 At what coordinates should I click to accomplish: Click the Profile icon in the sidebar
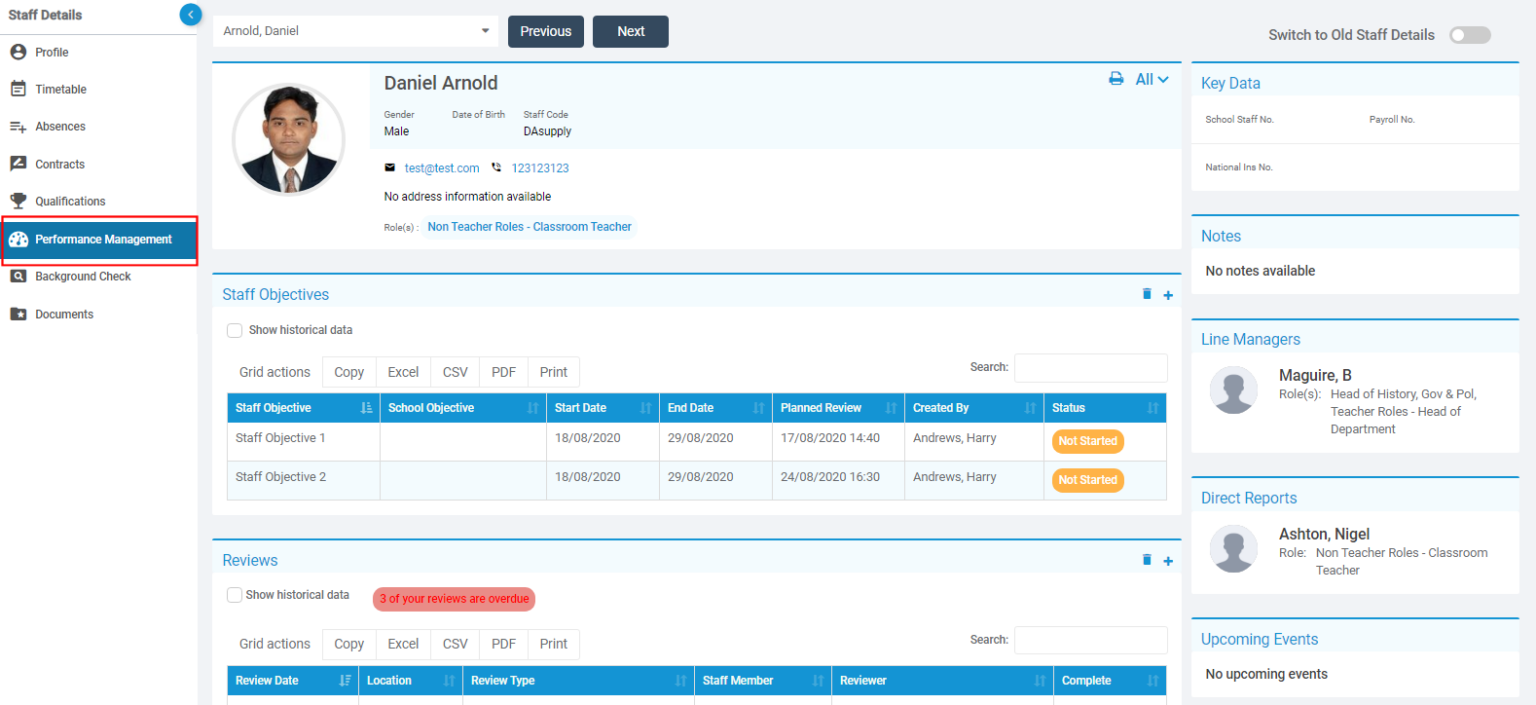pos(20,51)
